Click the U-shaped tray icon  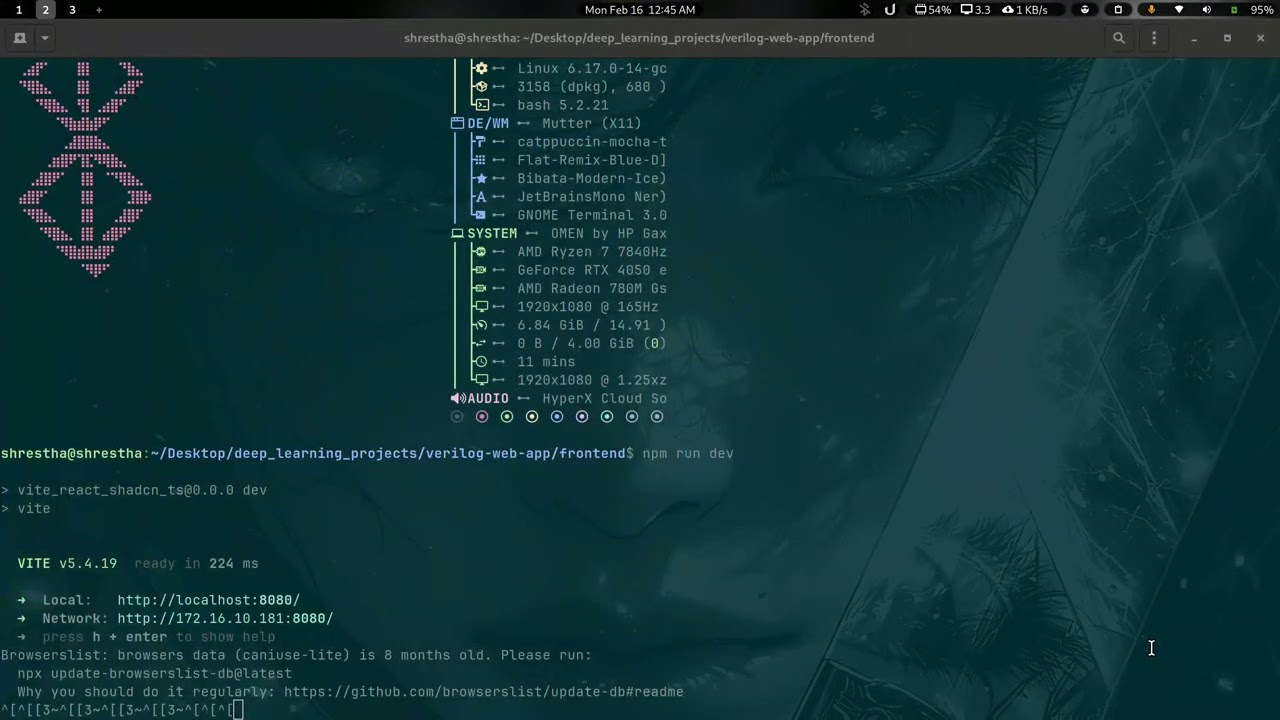pos(890,10)
